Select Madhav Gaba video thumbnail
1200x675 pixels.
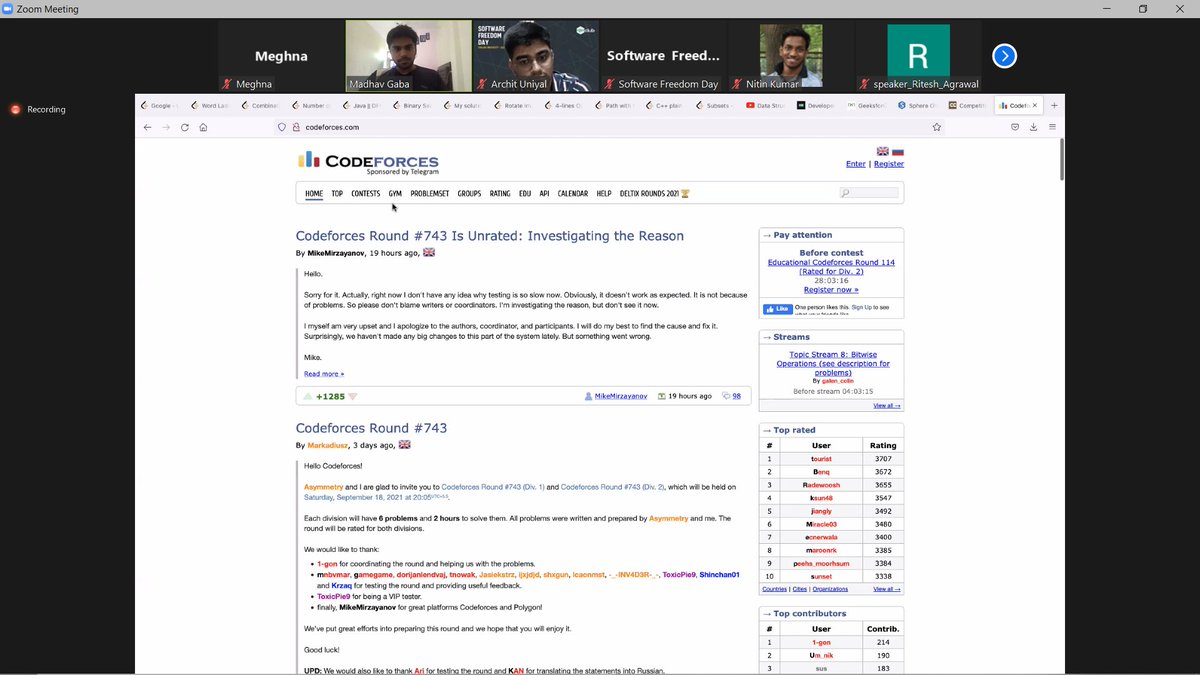point(408,56)
